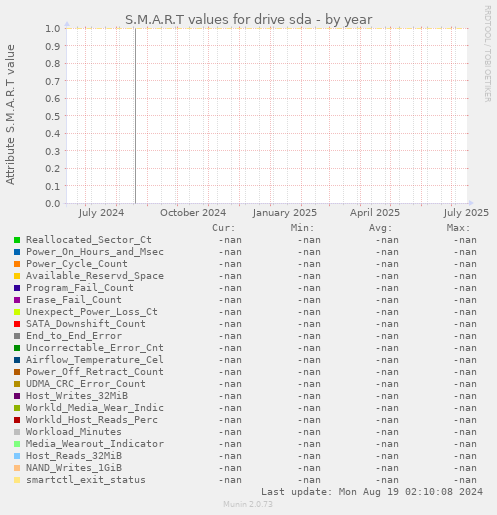Click the pale yellow smartctl_exit_status swatch
The image size is (497, 515).
[x=17, y=480]
